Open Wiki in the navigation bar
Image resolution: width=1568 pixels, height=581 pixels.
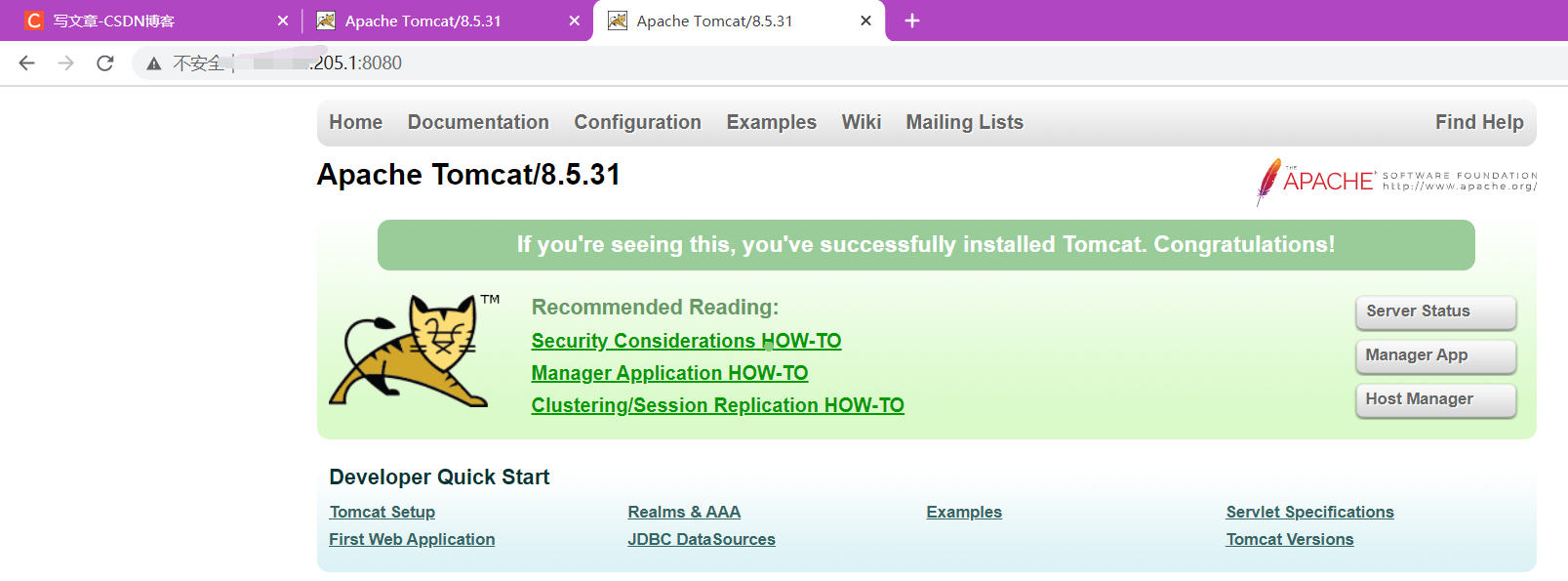(862, 122)
